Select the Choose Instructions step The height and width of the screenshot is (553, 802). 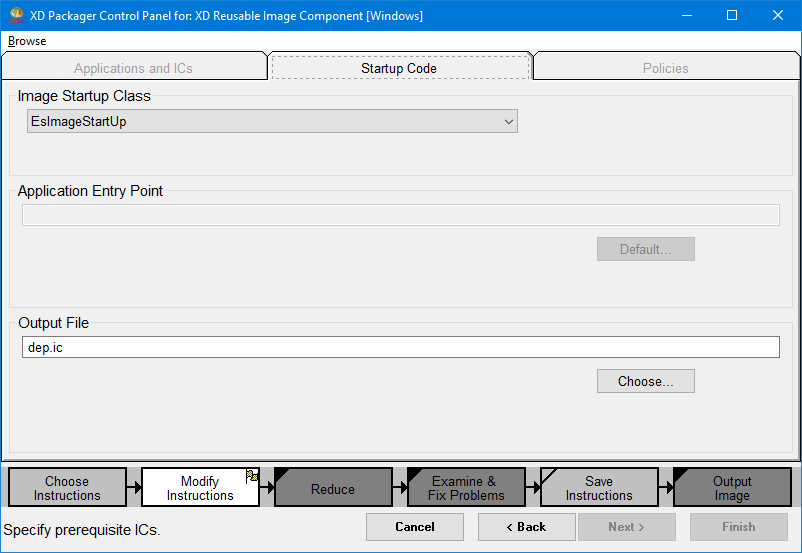[x=67, y=488]
